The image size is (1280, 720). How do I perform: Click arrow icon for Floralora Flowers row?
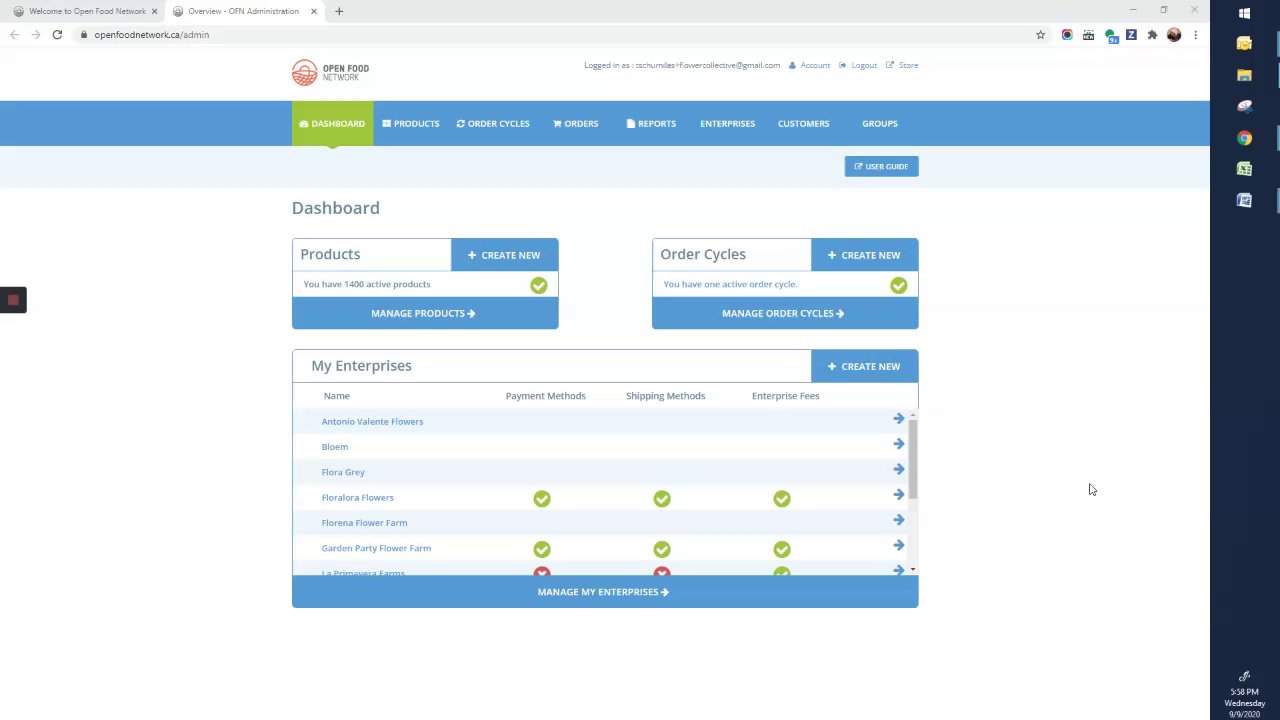pos(898,494)
